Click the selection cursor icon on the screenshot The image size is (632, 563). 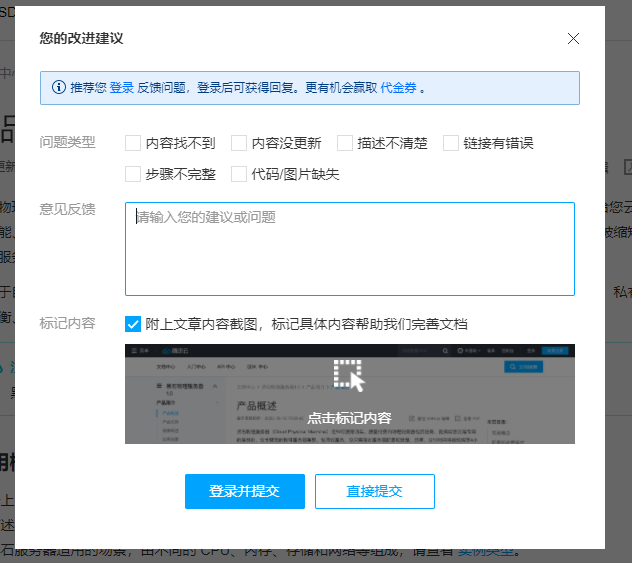click(349, 376)
